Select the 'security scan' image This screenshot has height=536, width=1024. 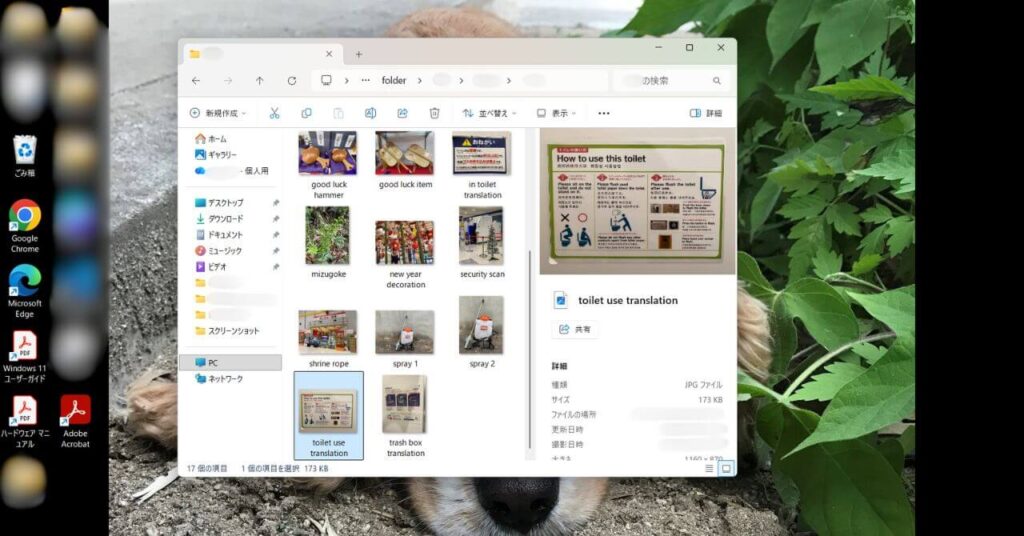(x=482, y=242)
